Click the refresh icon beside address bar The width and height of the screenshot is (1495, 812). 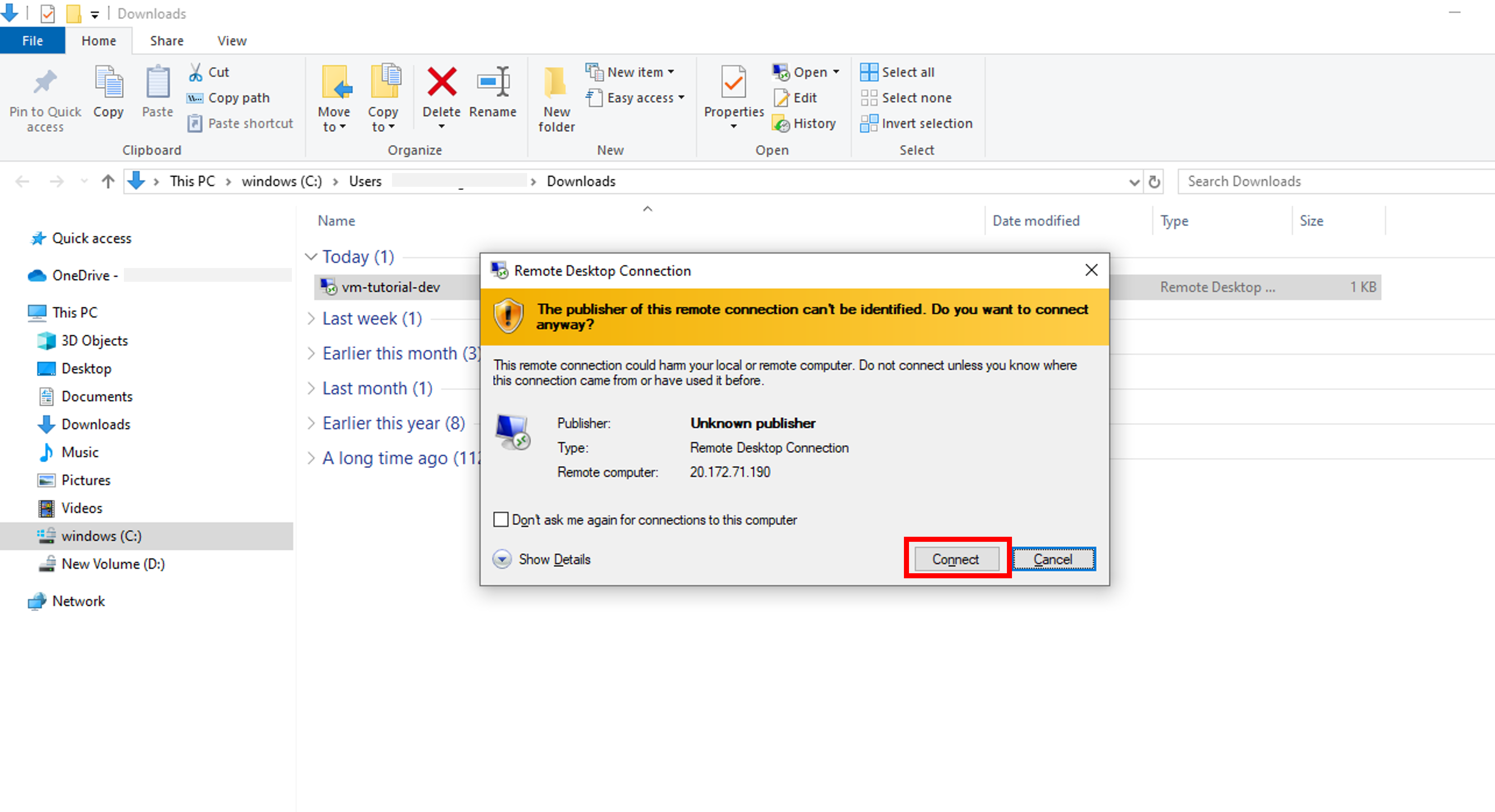pyautogui.click(x=1154, y=182)
